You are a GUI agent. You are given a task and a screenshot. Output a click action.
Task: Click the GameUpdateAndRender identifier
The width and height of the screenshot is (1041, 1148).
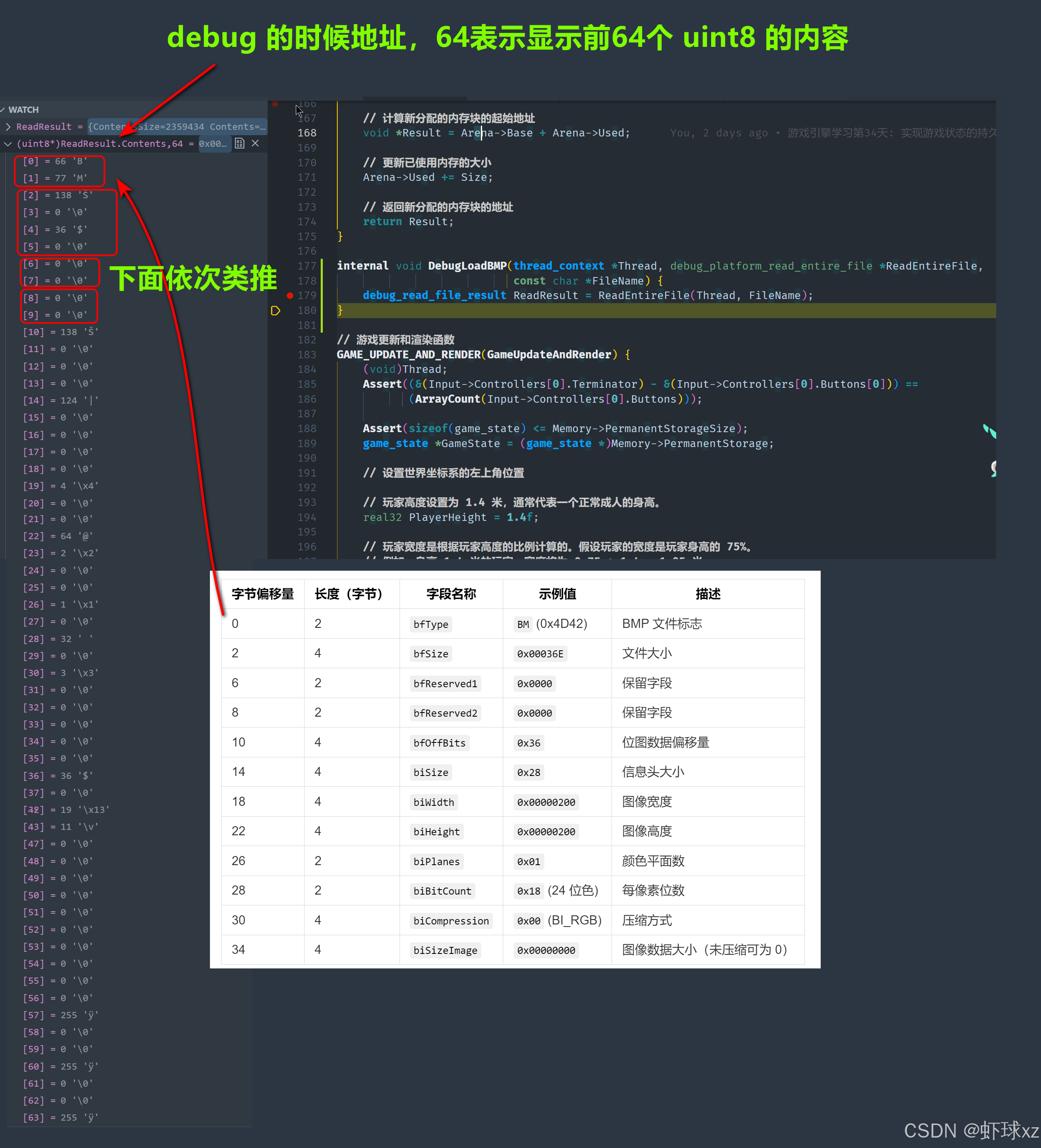pos(549,354)
